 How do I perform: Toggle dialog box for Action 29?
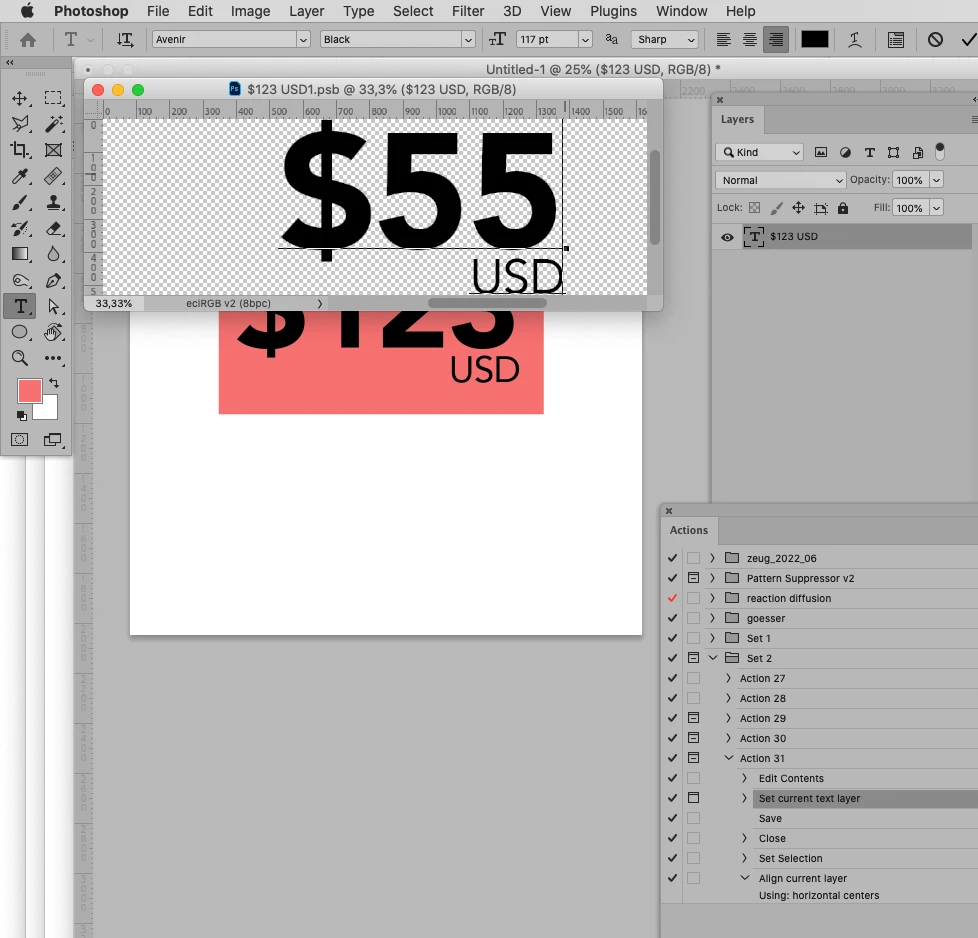693,718
